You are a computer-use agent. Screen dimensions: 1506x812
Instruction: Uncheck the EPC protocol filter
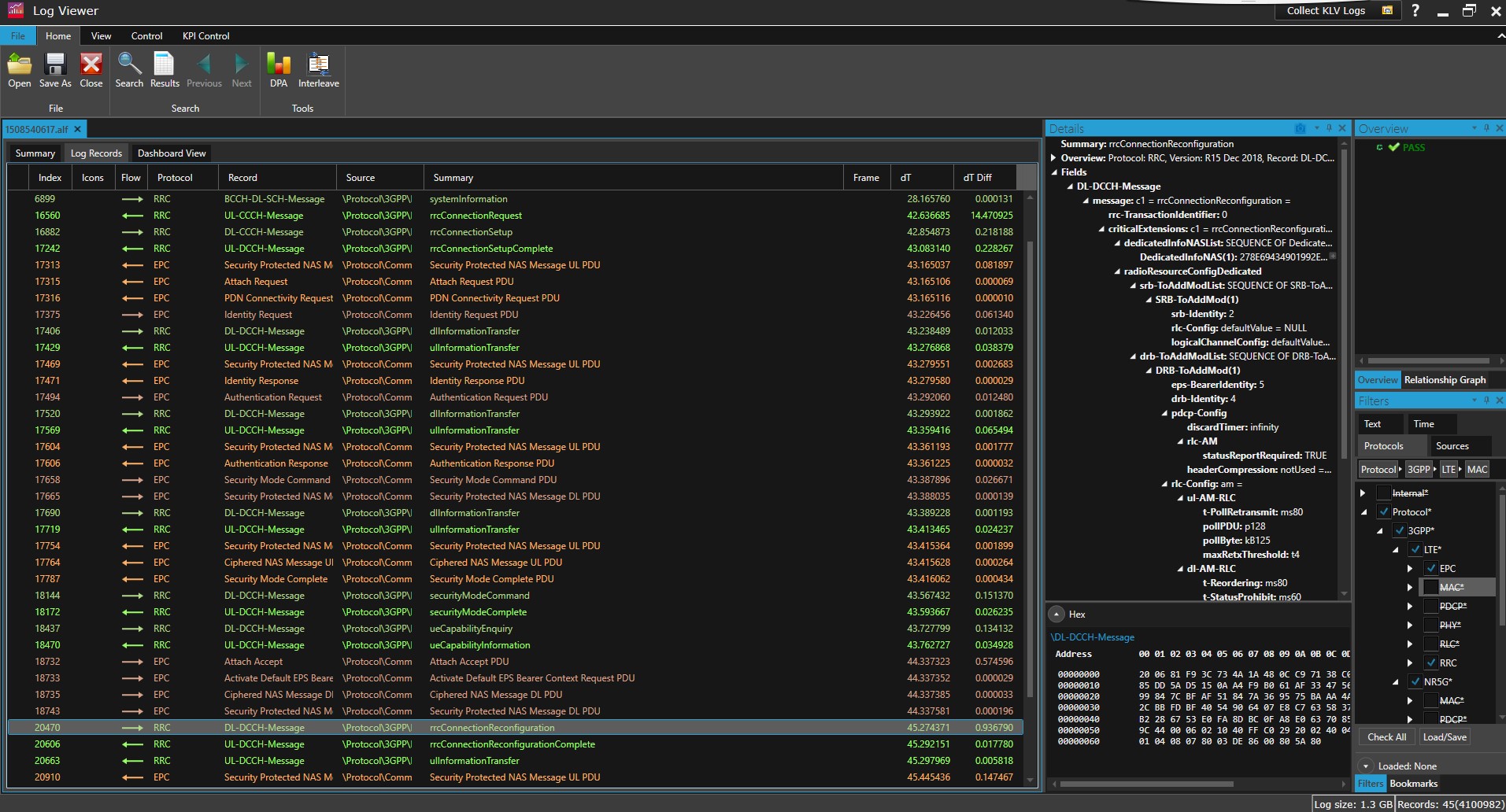click(x=1430, y=568)
